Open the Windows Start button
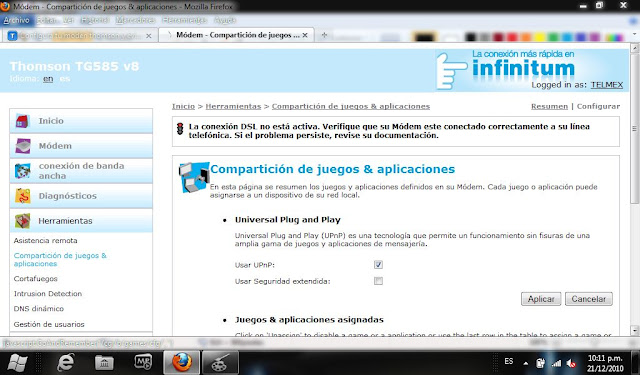Viewport: 640px width, 375px height. click(x=17, y=362)
